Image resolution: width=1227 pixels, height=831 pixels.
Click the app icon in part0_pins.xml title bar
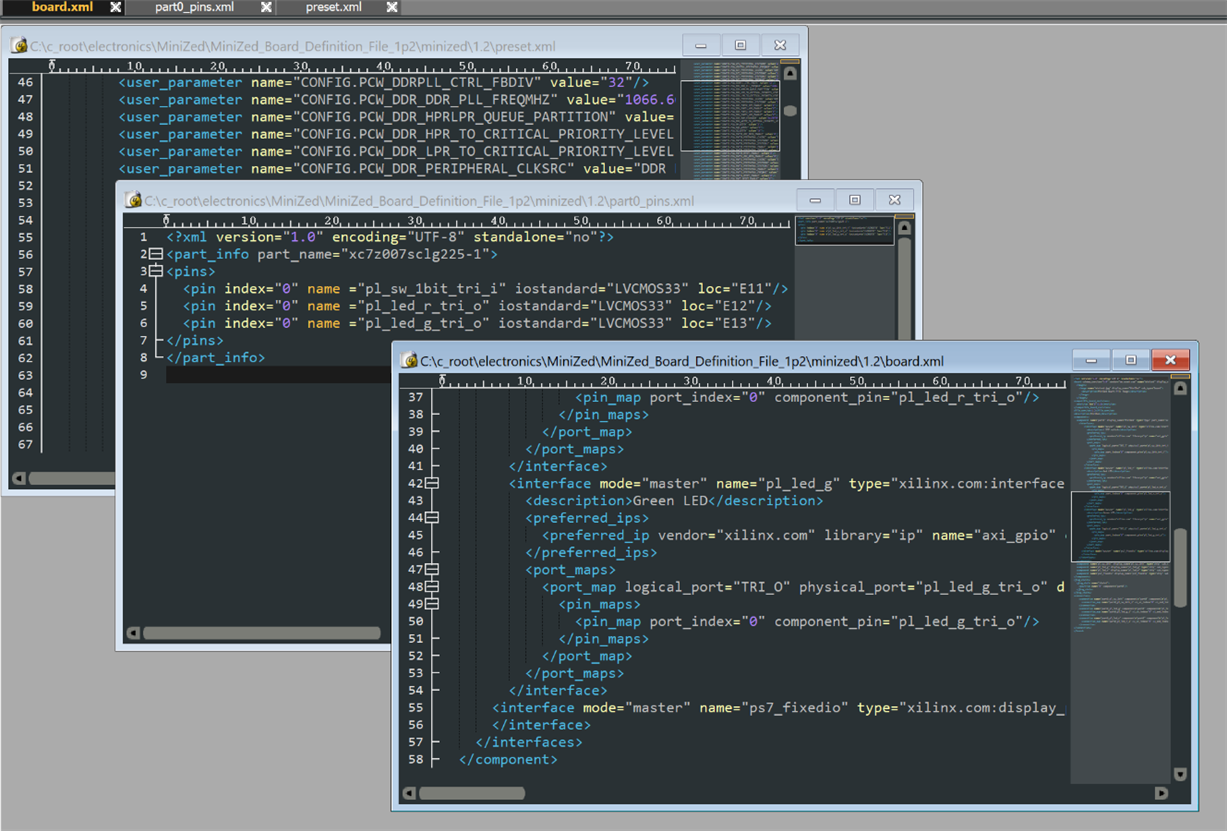pos(133,200)
